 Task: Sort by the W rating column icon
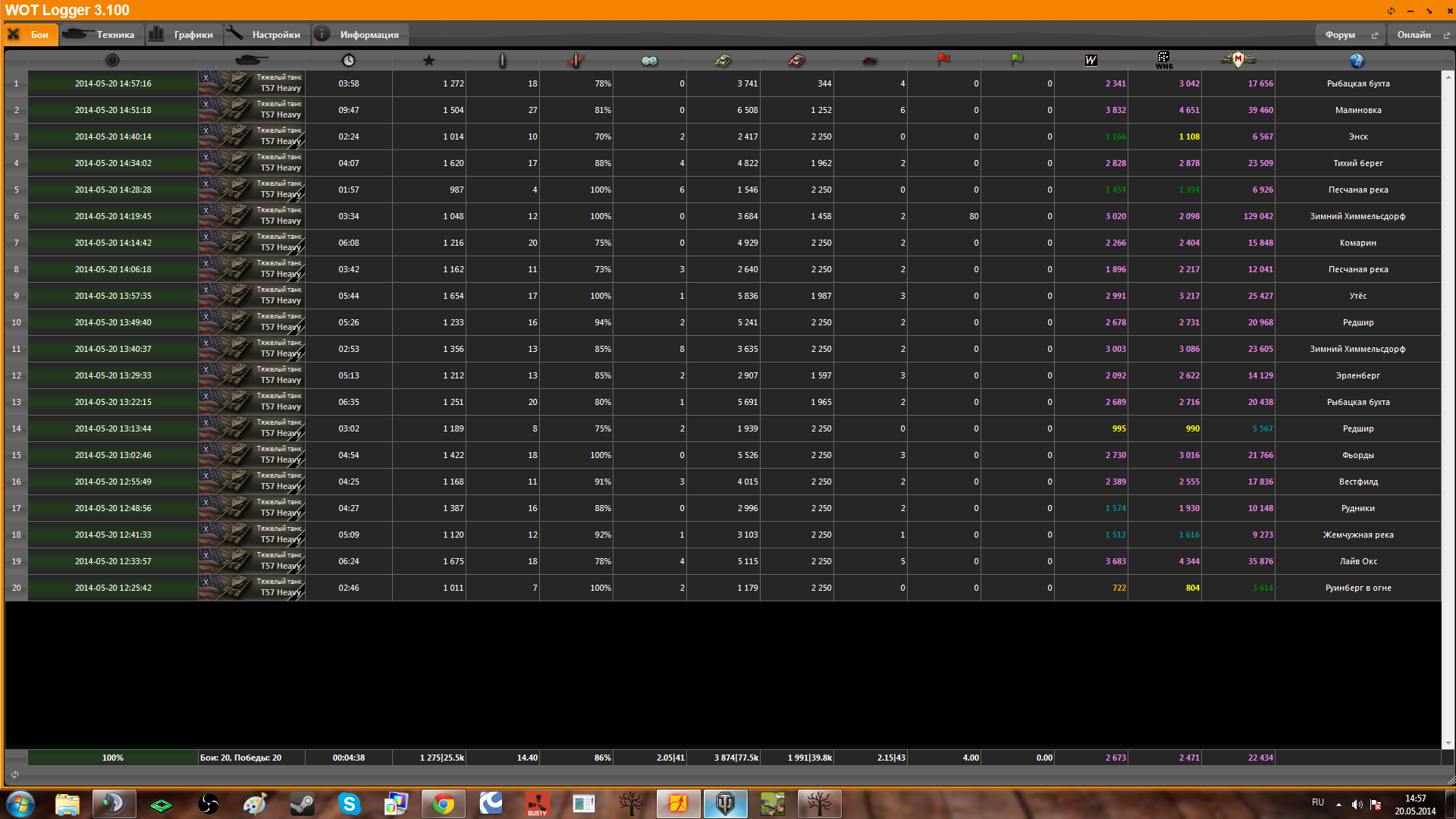(1090, 60)
